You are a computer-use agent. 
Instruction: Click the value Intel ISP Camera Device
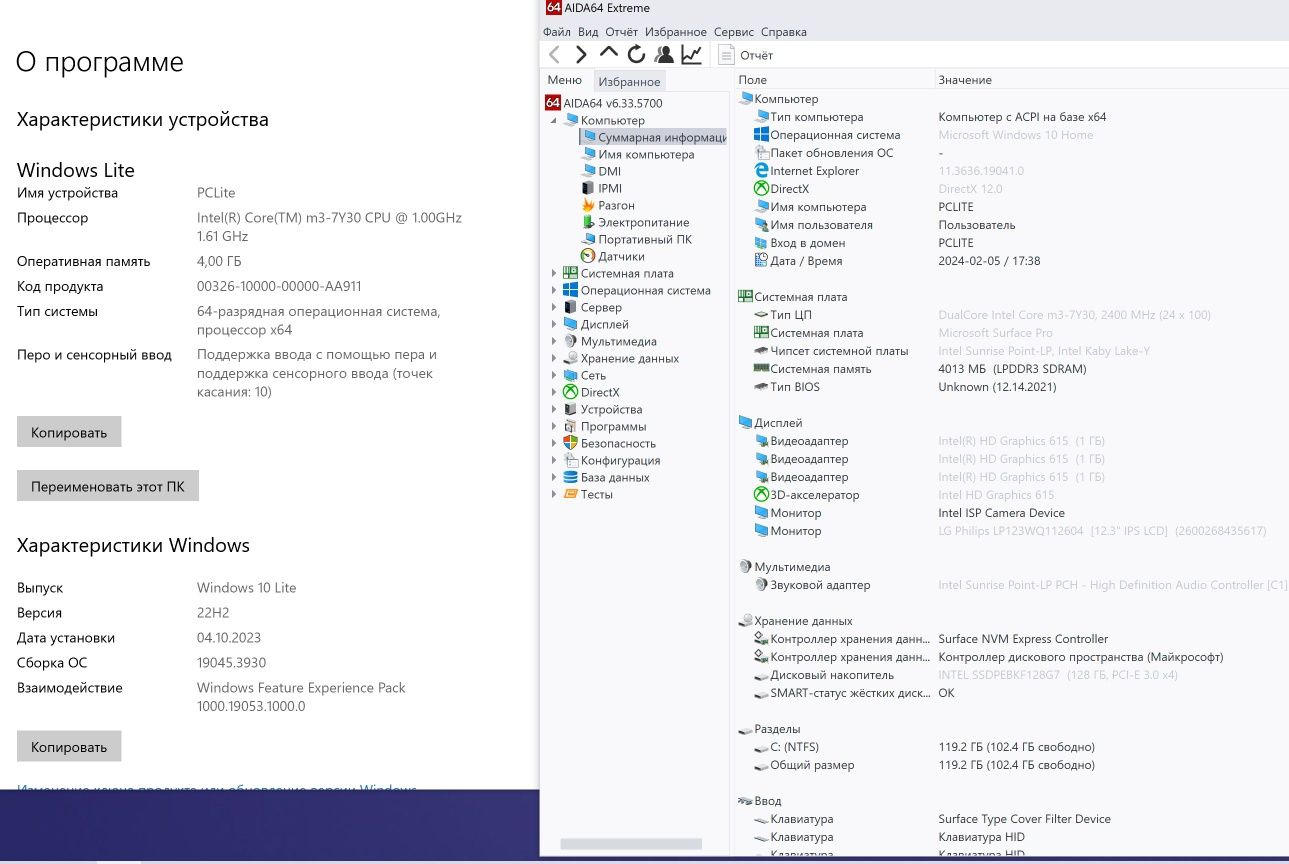tap(1001, 513)
